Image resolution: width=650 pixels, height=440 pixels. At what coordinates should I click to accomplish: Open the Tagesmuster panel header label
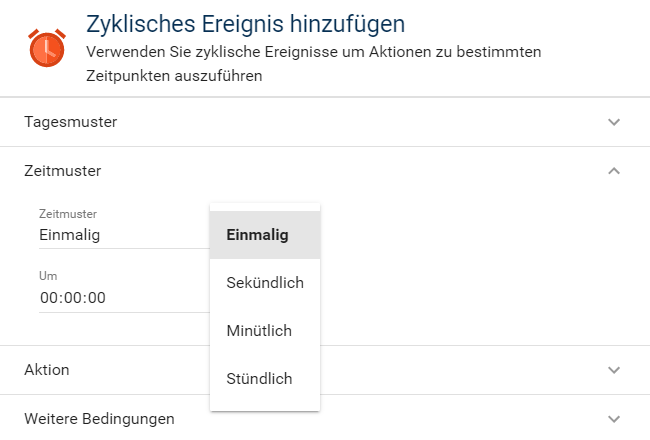pos(71,122)
